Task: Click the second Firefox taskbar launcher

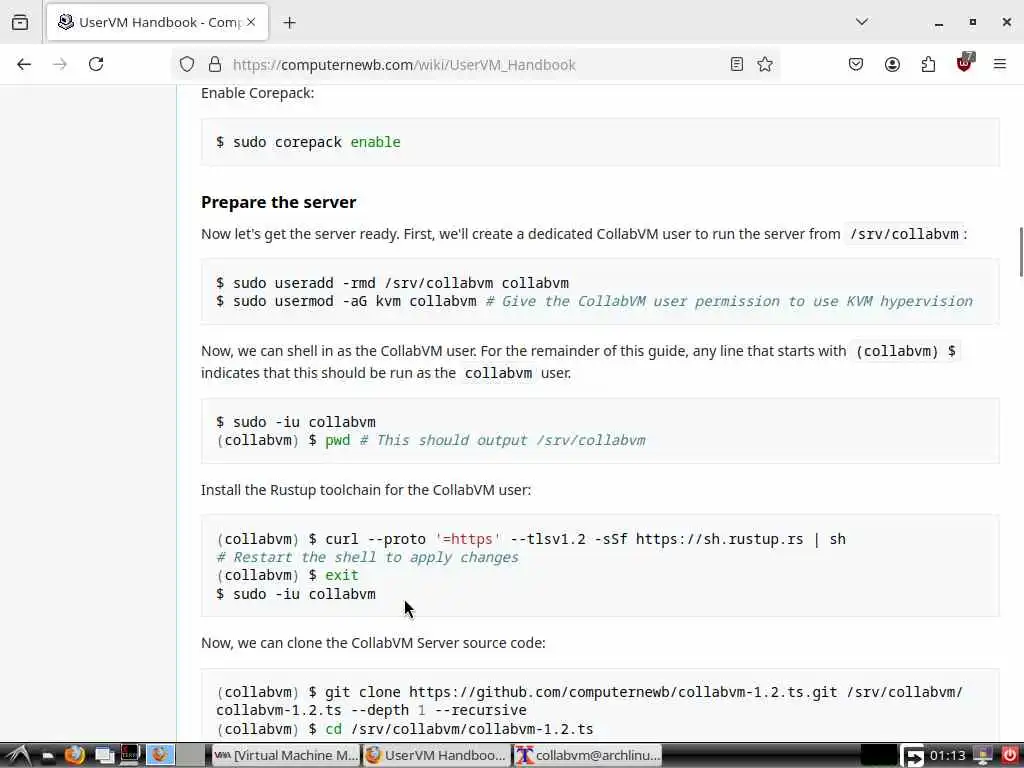Action: coord(159,756)
